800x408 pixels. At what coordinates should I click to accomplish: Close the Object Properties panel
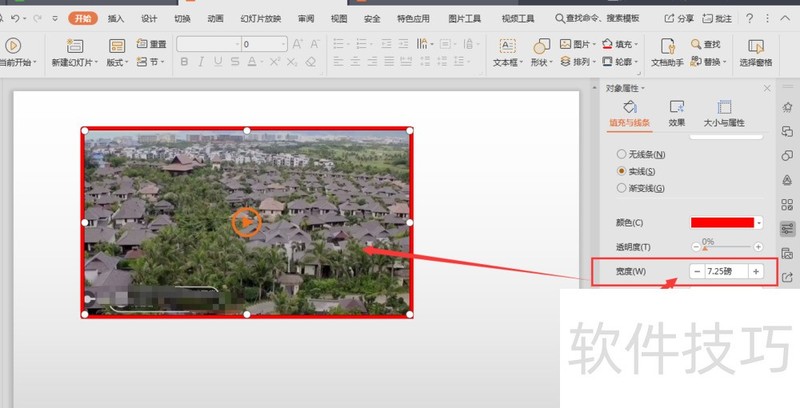pos(767,88)
